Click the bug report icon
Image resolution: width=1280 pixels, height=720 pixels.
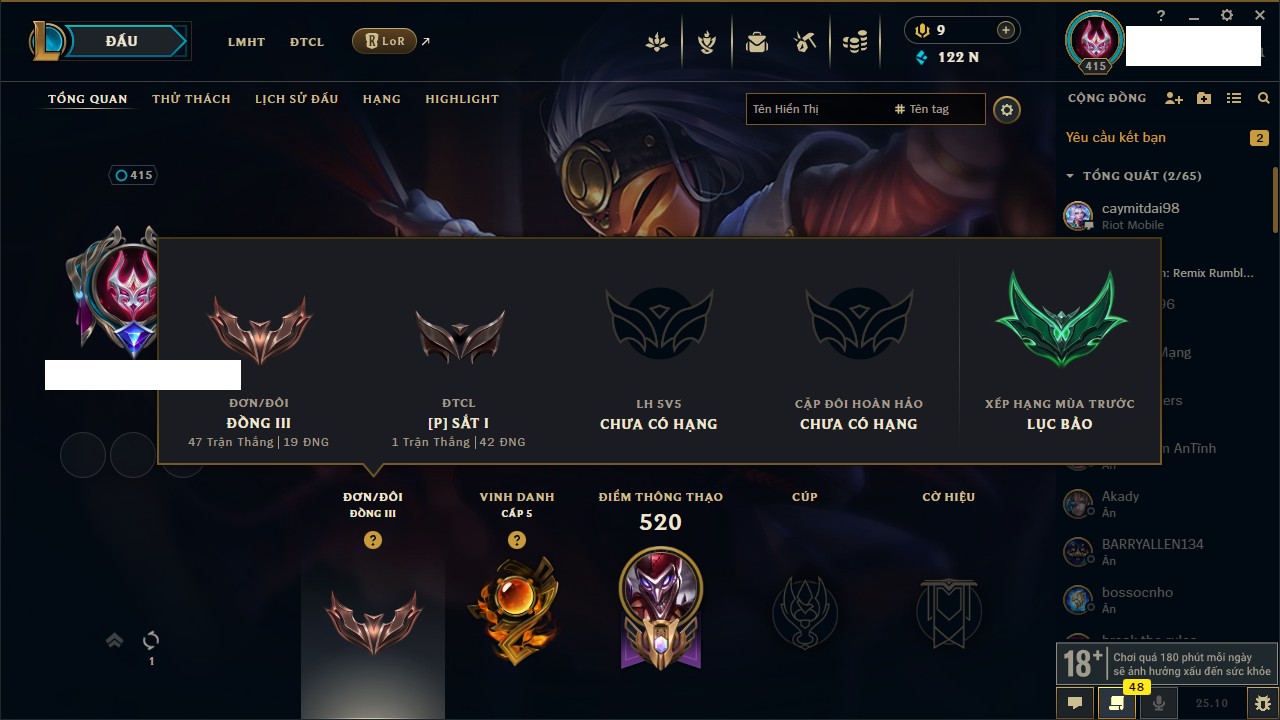1263,703
